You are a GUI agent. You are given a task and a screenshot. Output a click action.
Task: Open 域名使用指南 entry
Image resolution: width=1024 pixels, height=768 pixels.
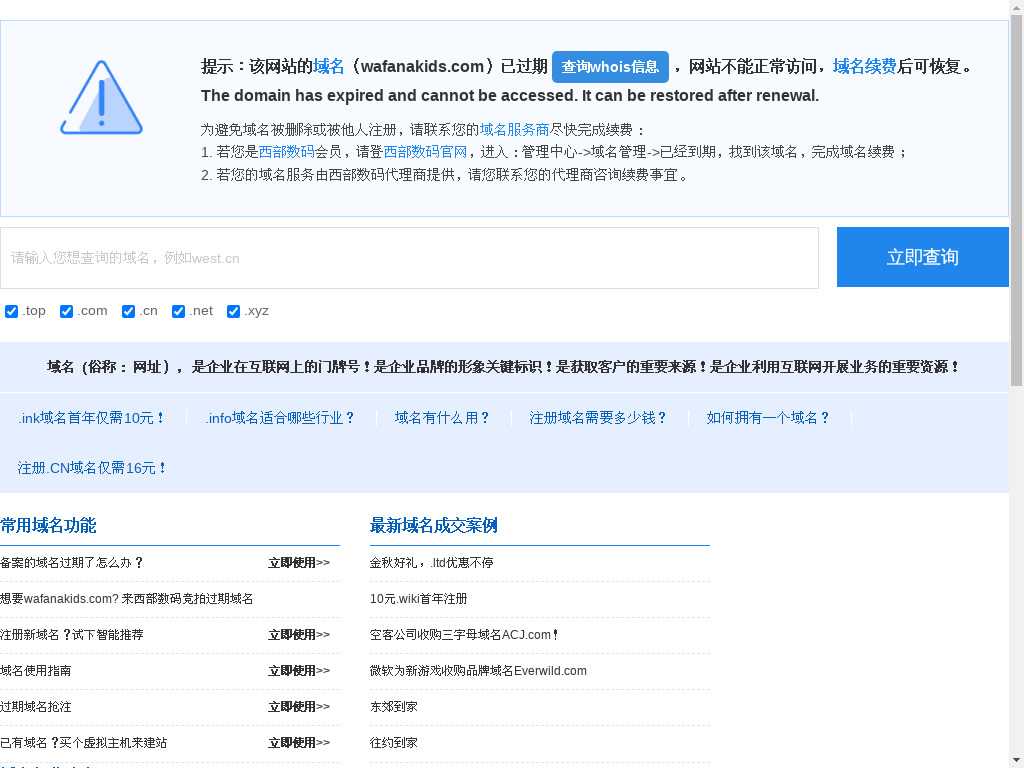pos(36,670)
